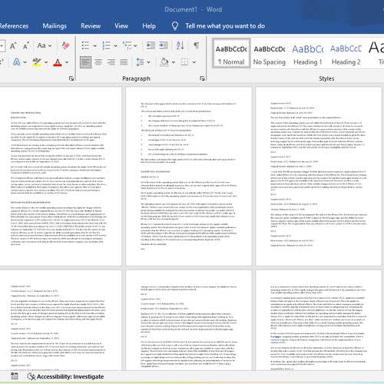Open the Paragraph dialog launcher
384x384 pixels.
click(202, 78)
